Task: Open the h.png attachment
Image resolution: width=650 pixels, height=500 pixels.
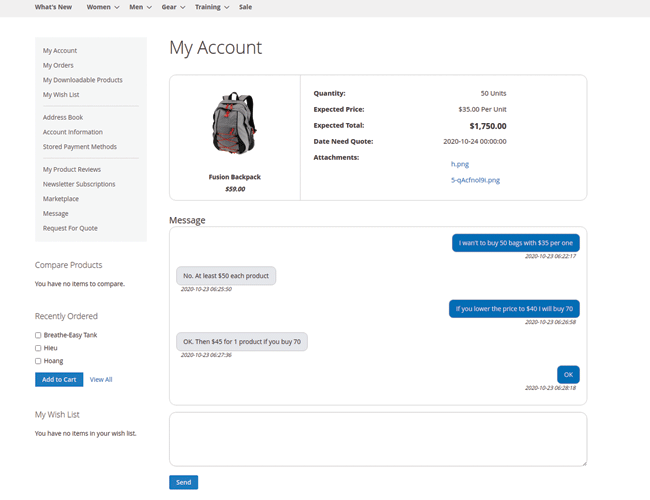Action: click(460, 163)
